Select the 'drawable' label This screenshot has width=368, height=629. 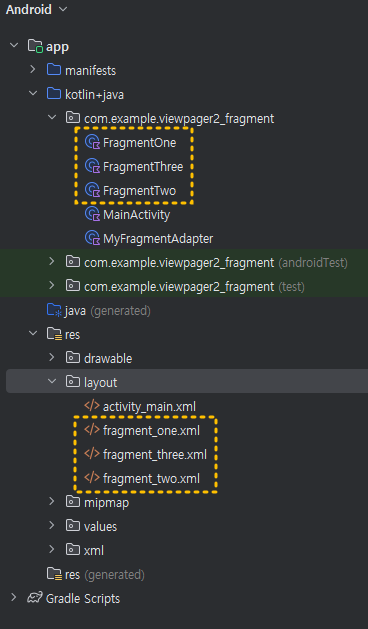pyautogui.click(x=108, y=358)
